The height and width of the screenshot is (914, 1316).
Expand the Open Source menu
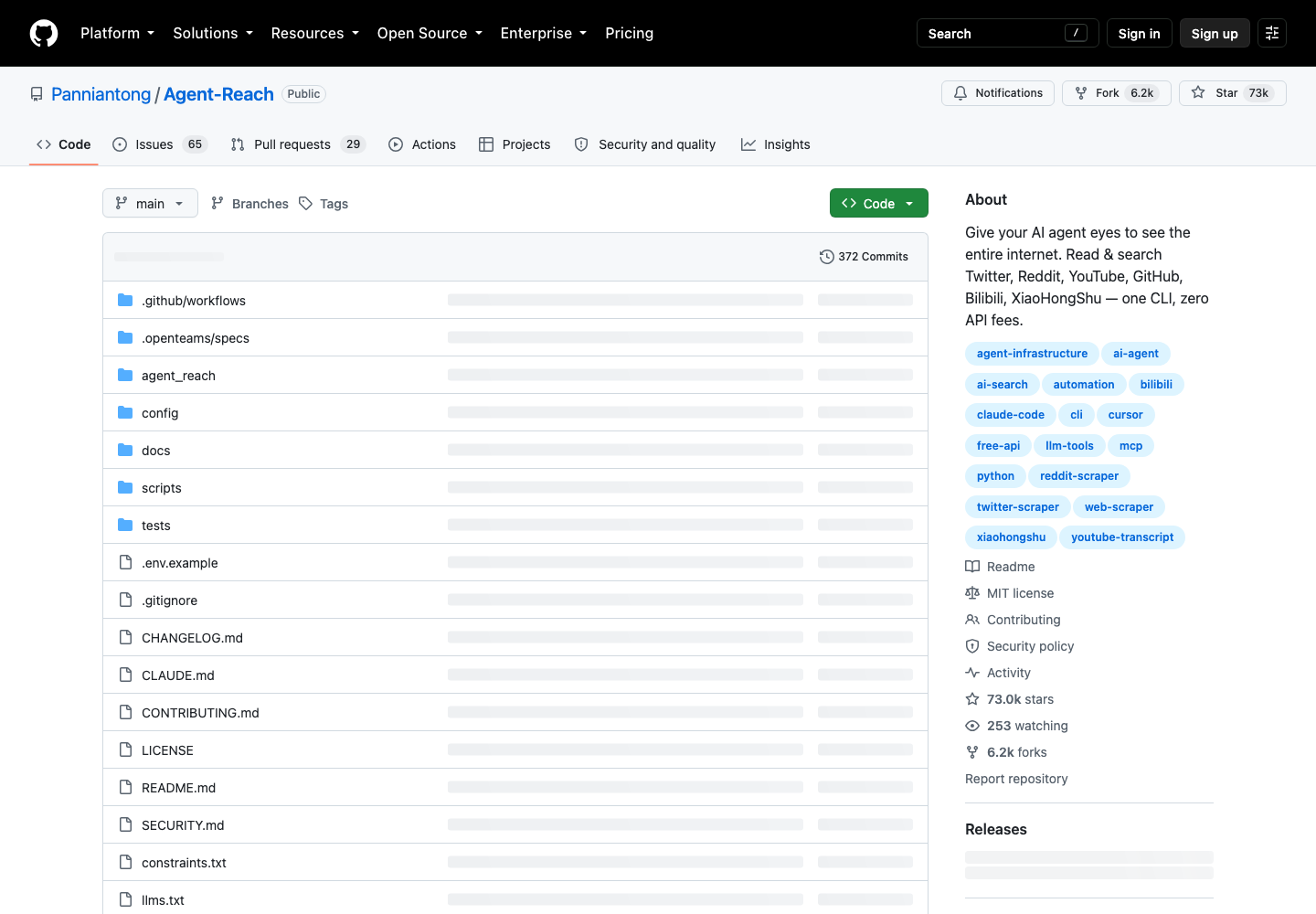pos(430,33)
